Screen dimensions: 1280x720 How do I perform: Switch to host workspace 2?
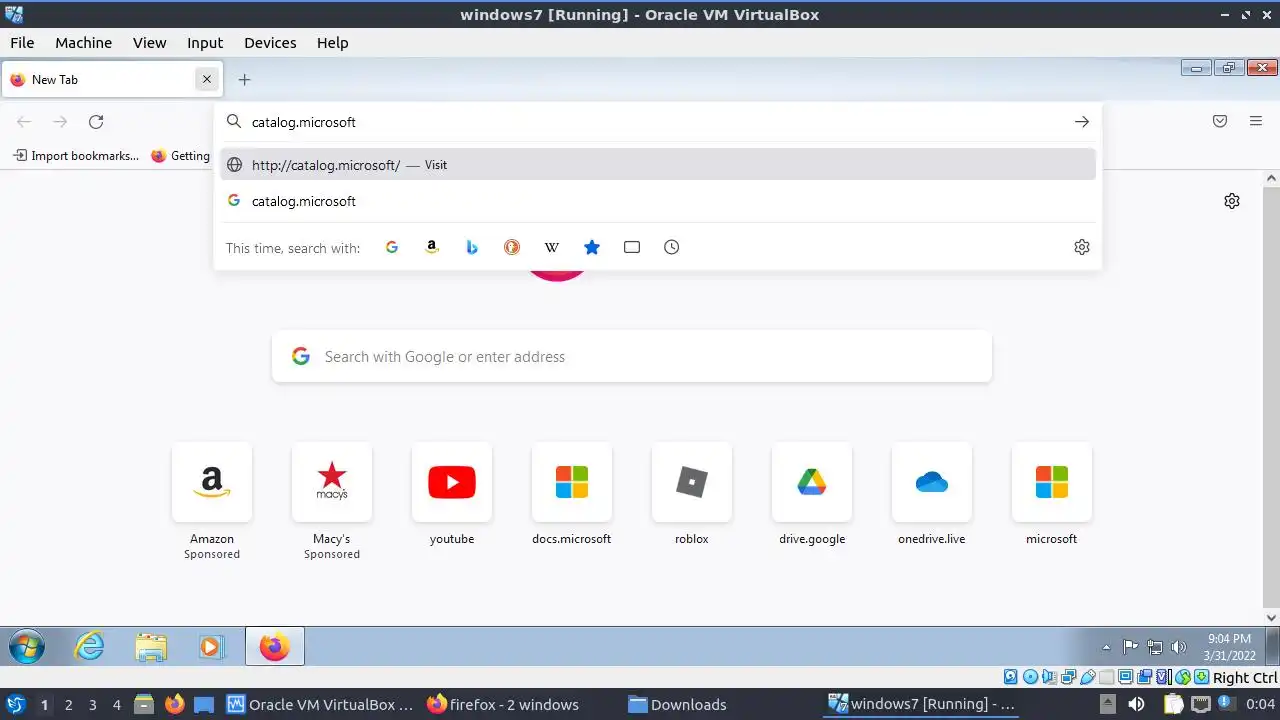(68, 704)
